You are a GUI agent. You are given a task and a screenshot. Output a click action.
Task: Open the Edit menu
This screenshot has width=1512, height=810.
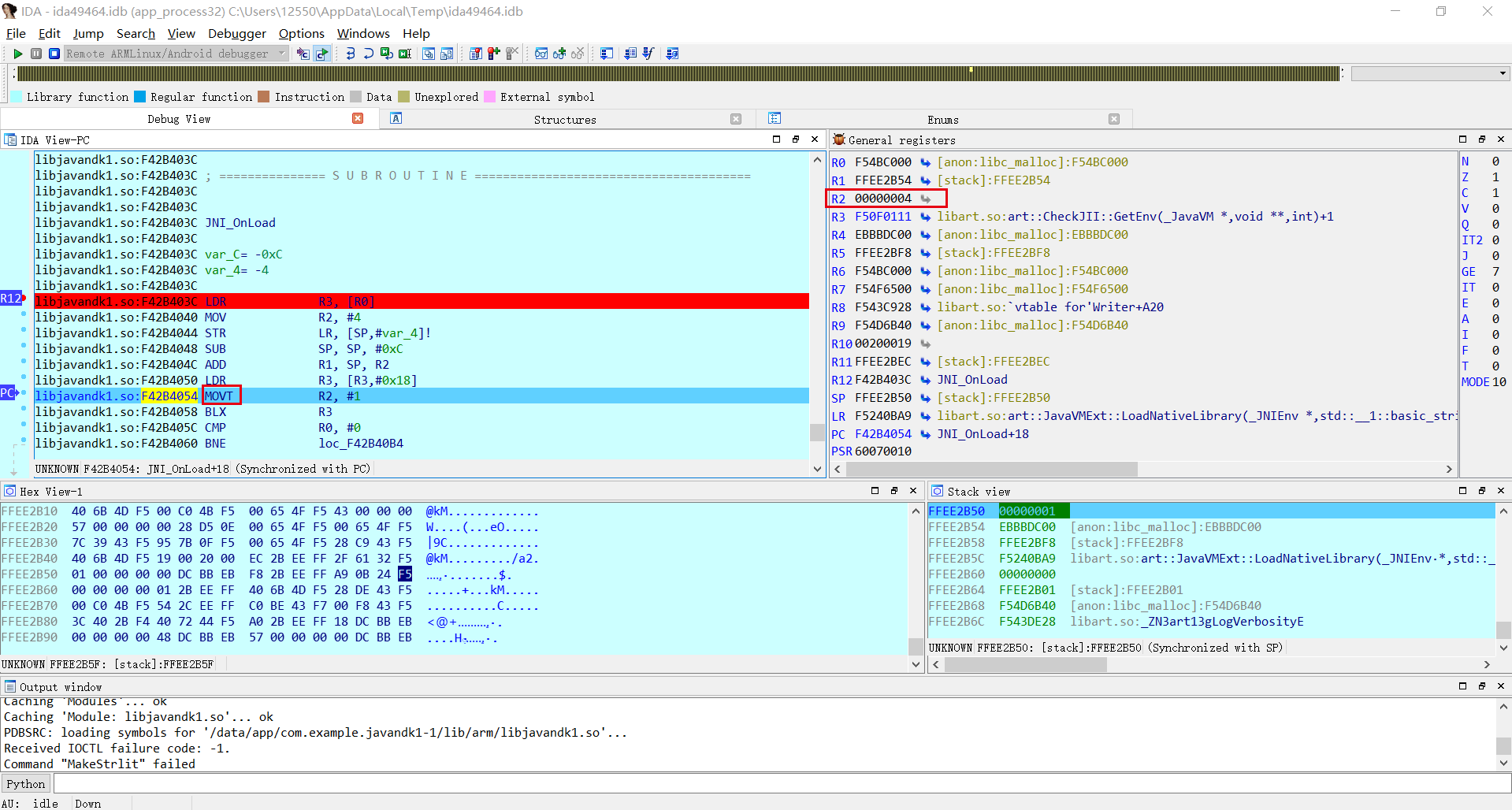[x=49, y=33]
